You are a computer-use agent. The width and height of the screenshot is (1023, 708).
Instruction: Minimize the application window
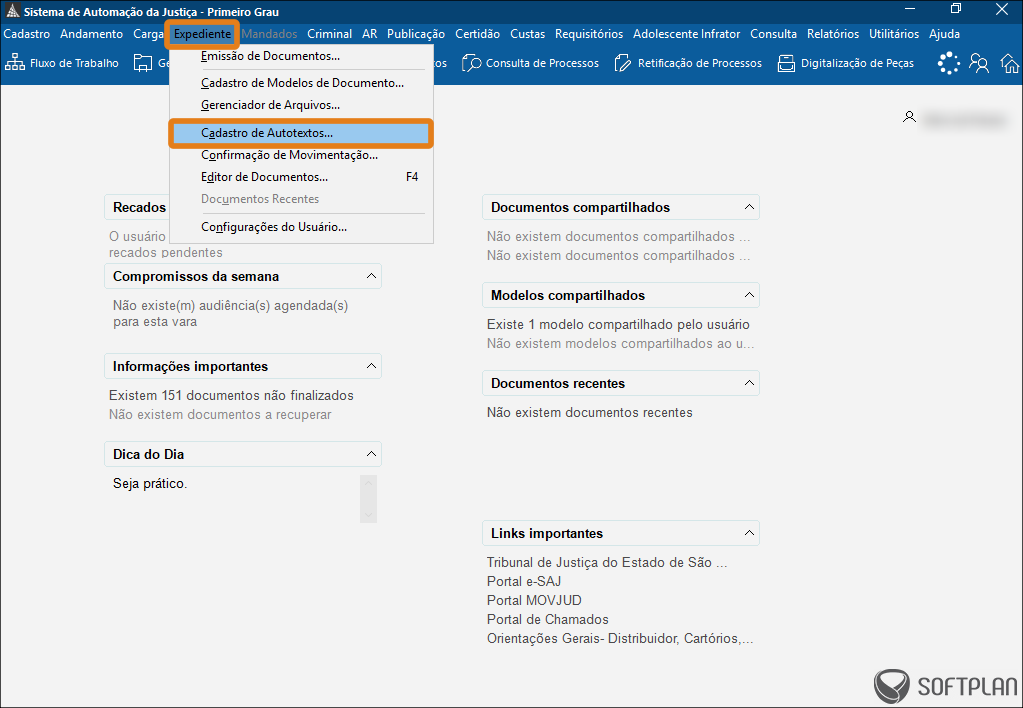tap(911, 9)
